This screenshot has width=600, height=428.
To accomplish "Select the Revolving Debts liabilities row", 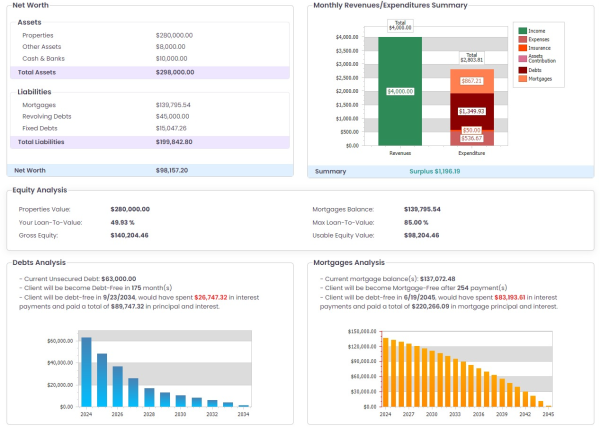I will 150,116.
